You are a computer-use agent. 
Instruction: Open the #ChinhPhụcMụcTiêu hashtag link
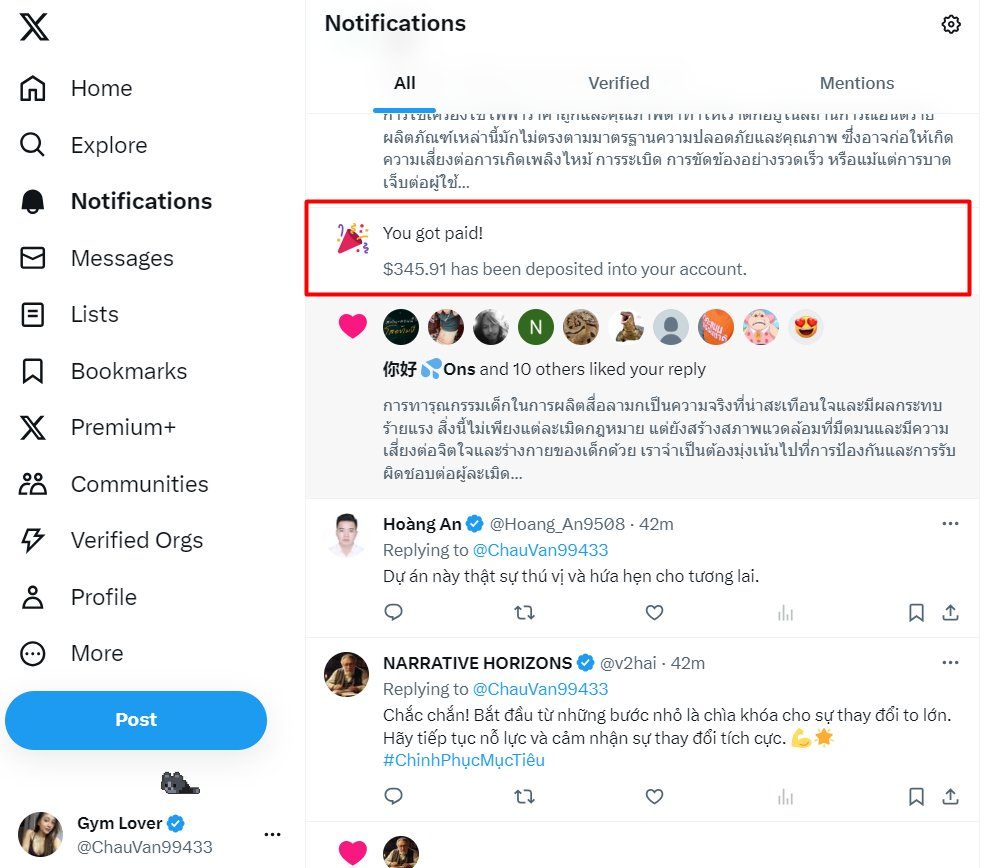(x=463, y=760)
